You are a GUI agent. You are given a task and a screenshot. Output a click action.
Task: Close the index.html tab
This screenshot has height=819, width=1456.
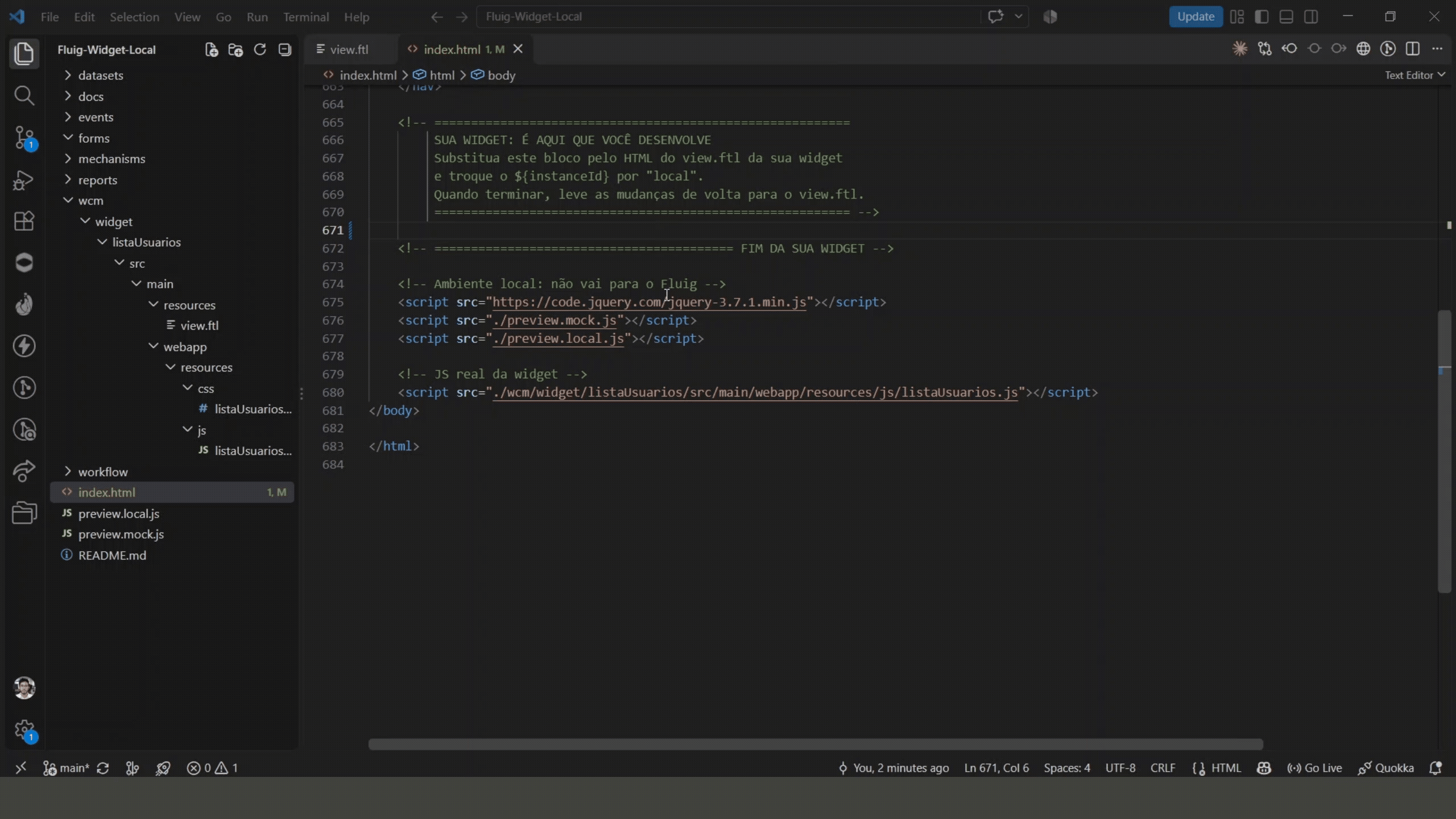click(518, 49)
